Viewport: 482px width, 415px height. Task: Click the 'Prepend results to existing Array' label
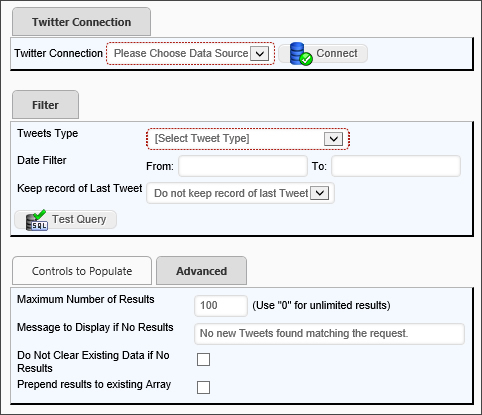(x=94, y=384)
